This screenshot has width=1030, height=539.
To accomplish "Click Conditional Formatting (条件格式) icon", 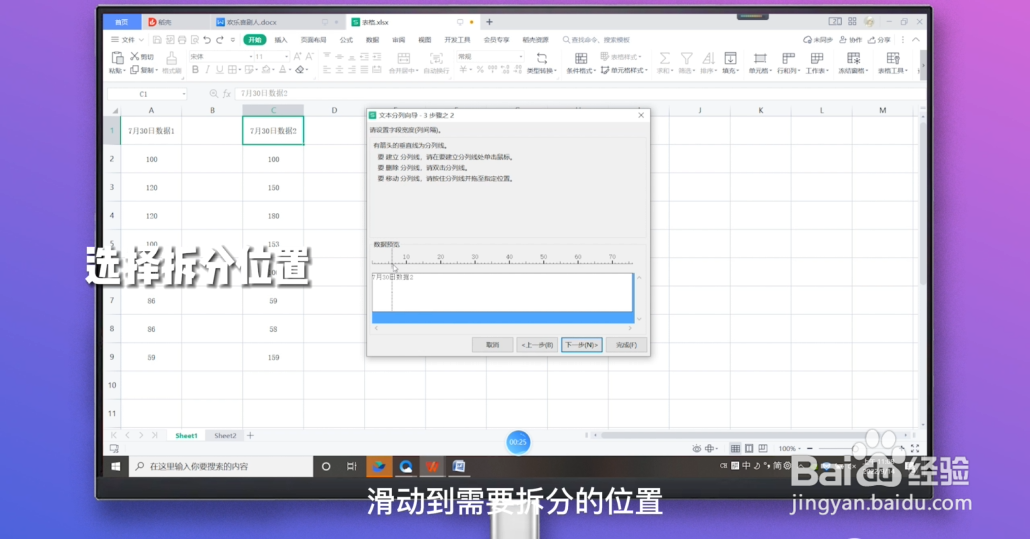I will pos(581,58).
